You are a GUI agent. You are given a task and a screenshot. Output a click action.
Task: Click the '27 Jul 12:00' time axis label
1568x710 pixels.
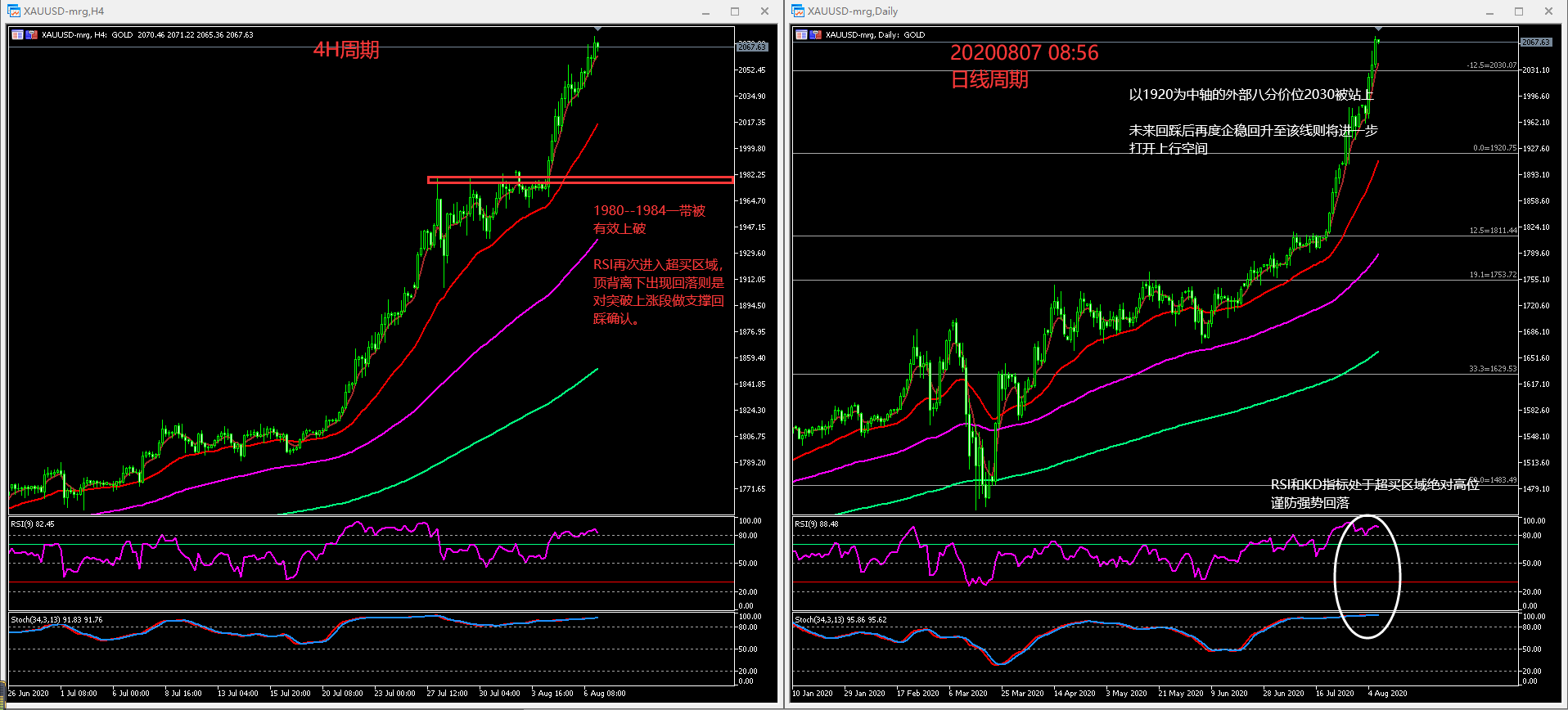(447, 694)
